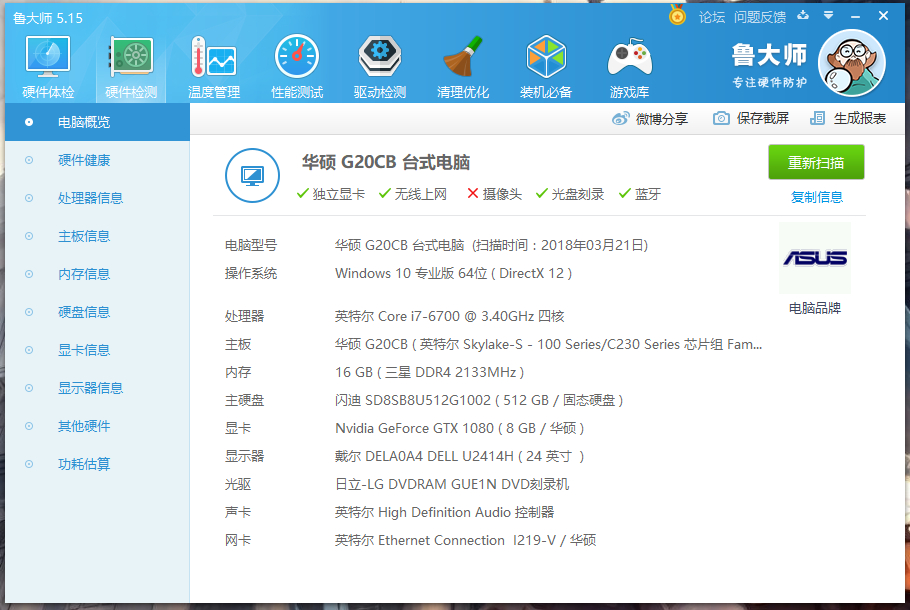The height and width of the screenshot is (610, 910).
Task: Click the DELL U2414H monitor value
Action: coord(460,456)
